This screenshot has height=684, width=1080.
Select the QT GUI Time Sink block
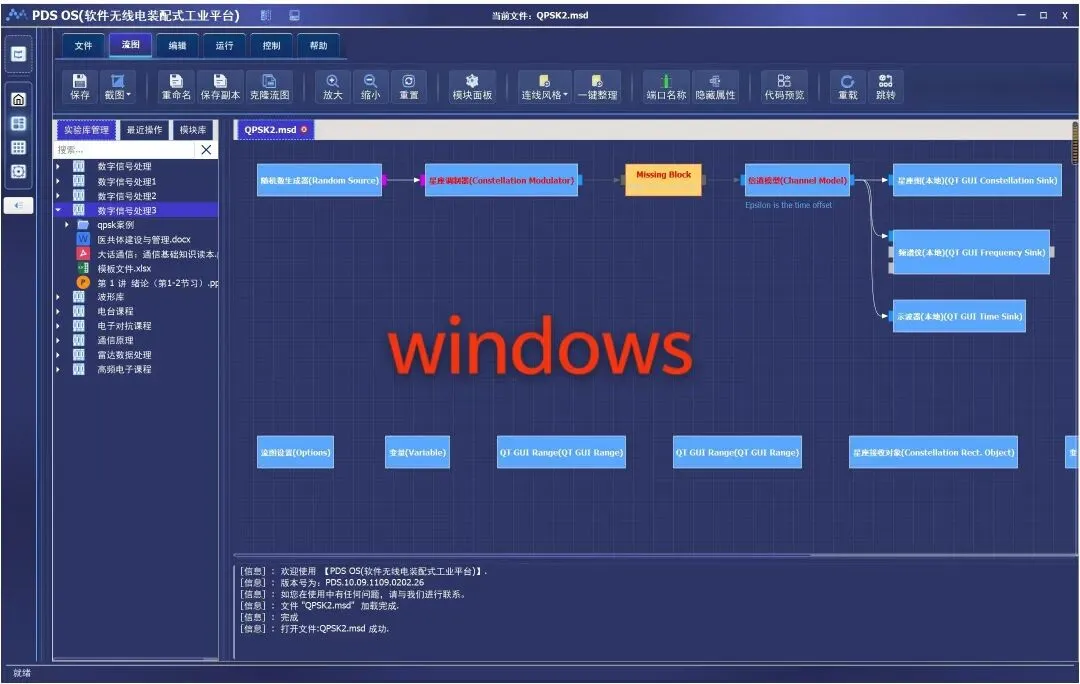tap(959, 316)
